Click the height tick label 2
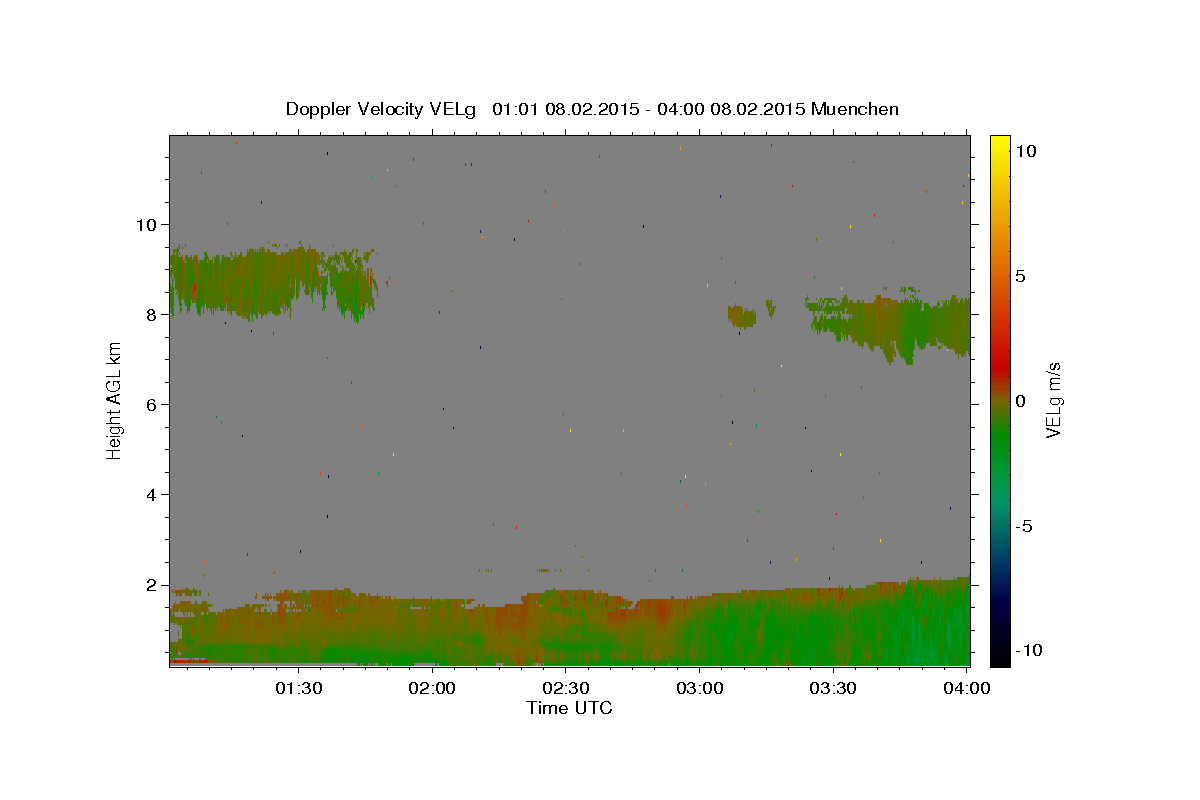The width and height of the screenshot is (1200, 800). point(152,584)
